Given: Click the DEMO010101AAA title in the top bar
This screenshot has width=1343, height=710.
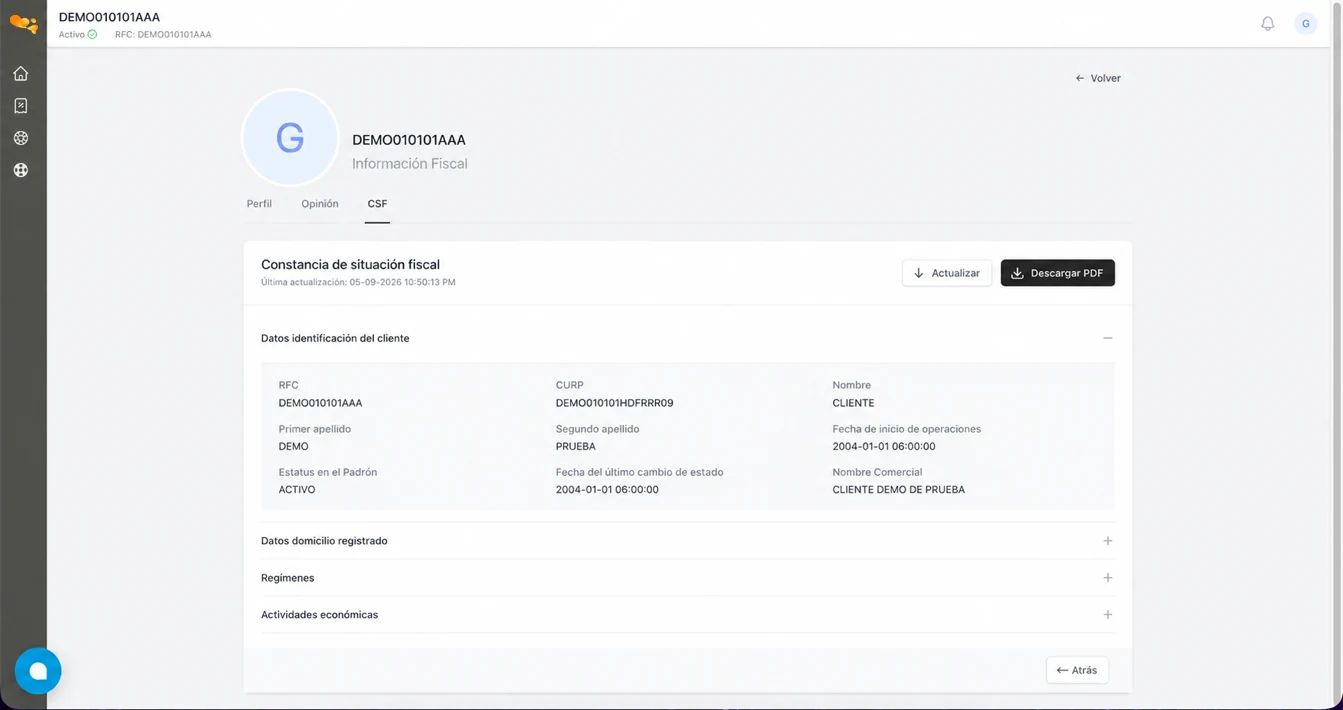Looking at the screenshot, I should coord(109,17).
